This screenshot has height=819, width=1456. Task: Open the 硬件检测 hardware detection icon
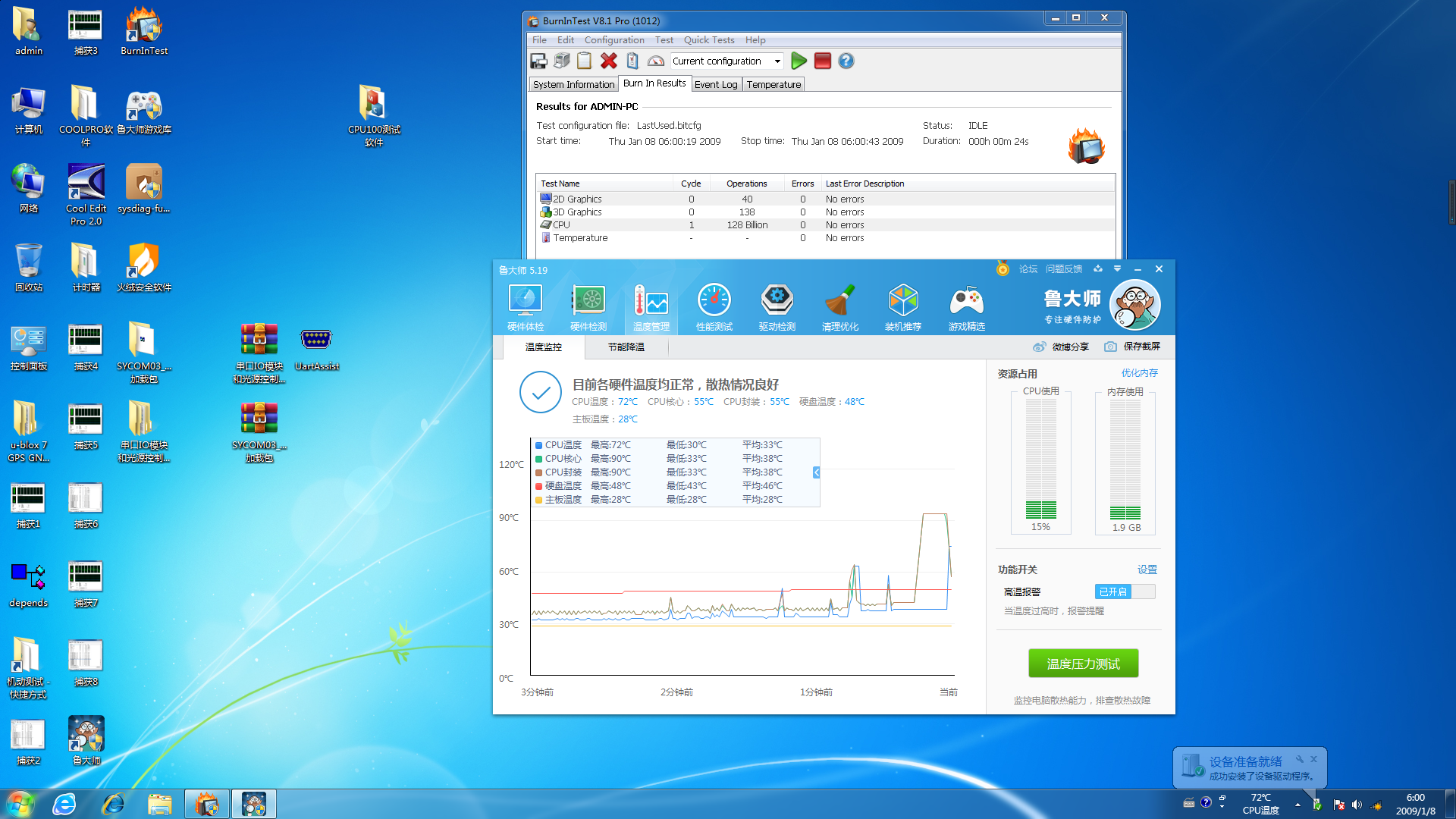pyautogui.click(x=588, y=307)
